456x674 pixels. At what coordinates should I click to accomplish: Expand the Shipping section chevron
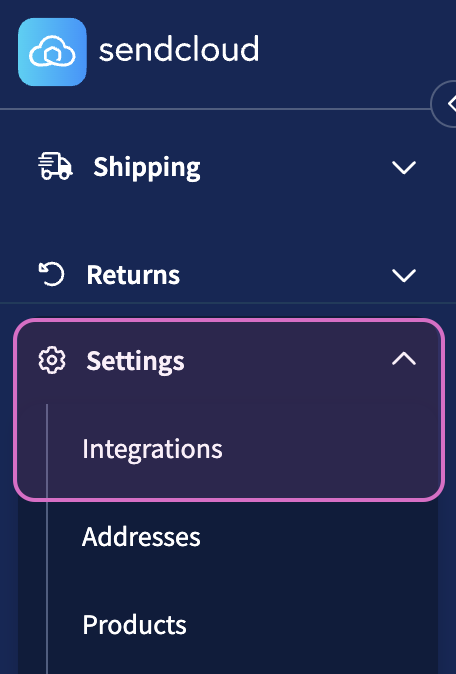click(404, 168)
